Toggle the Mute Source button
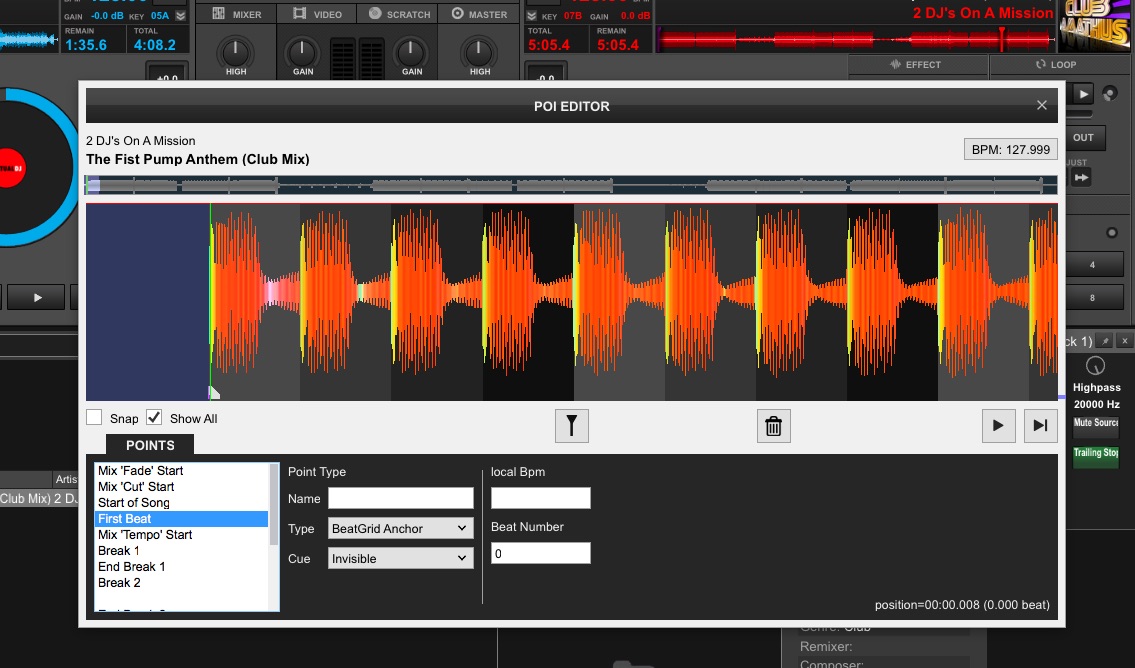 (1096, 425)
